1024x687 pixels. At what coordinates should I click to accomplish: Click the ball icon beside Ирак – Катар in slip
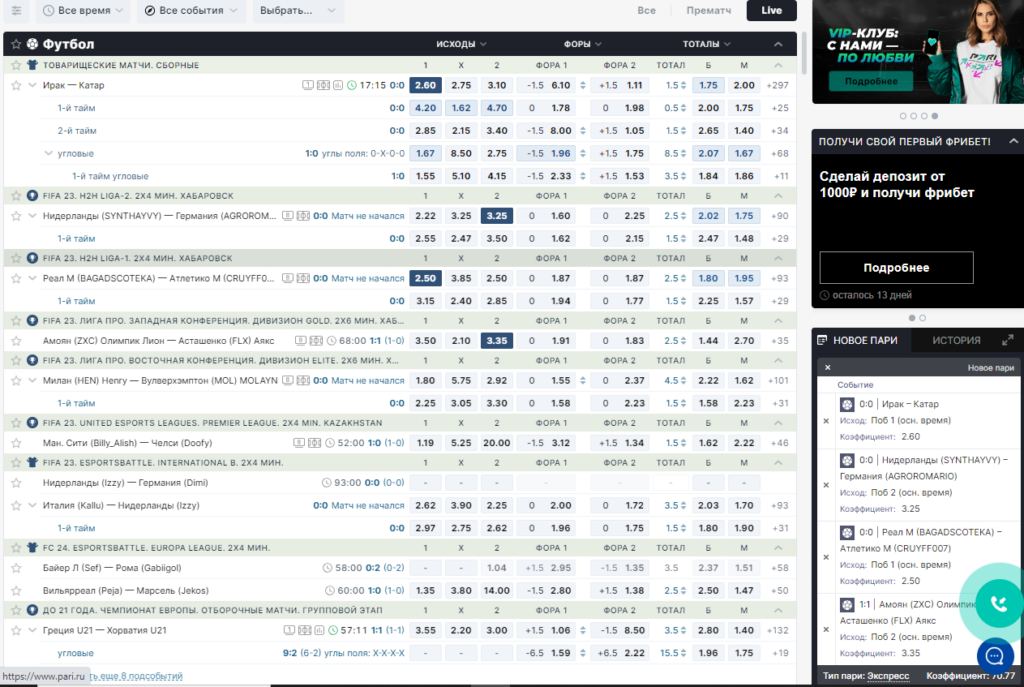click(847, 404)
